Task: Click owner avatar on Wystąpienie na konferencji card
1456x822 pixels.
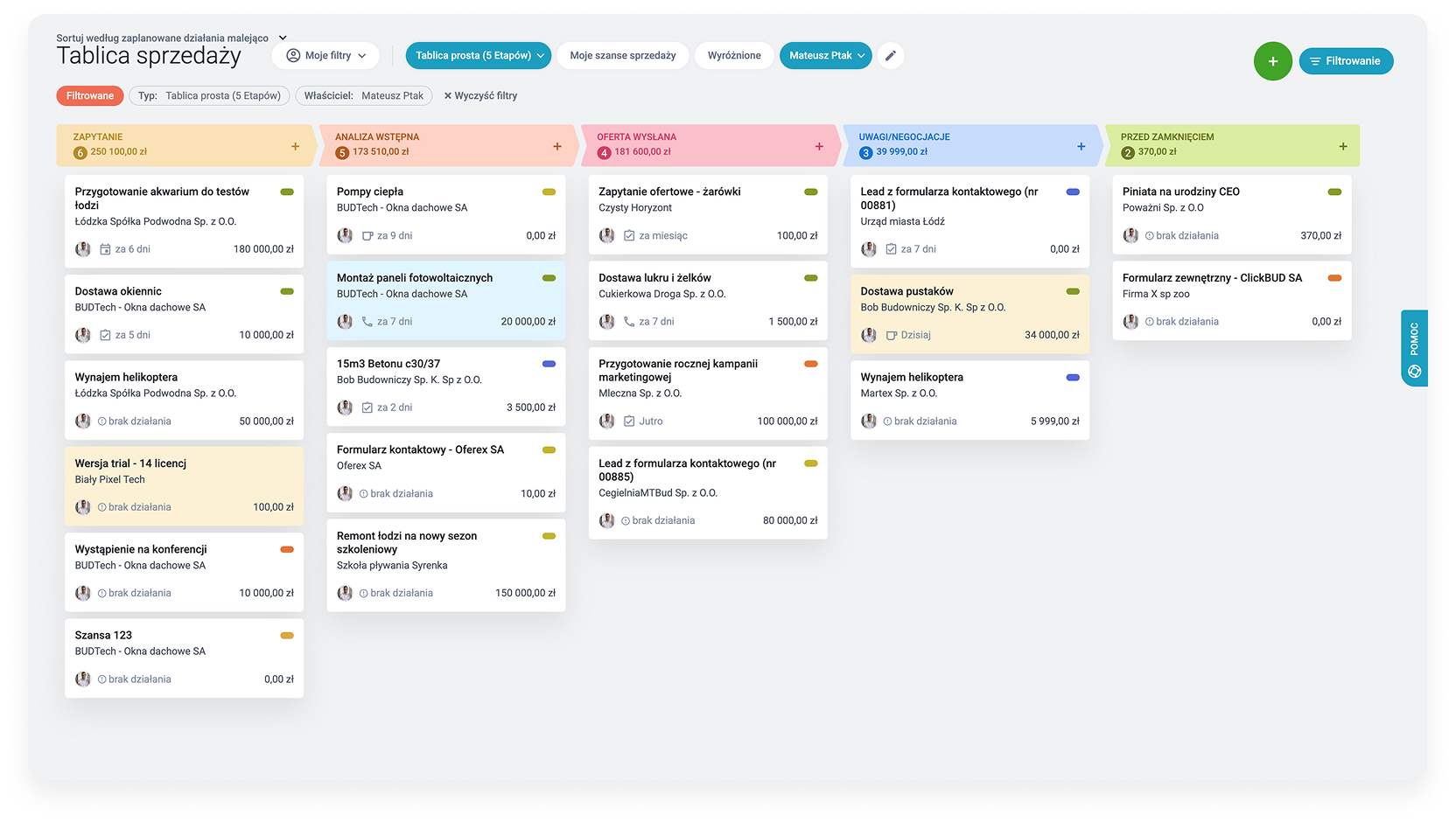Action: click(x=83, y=593)
